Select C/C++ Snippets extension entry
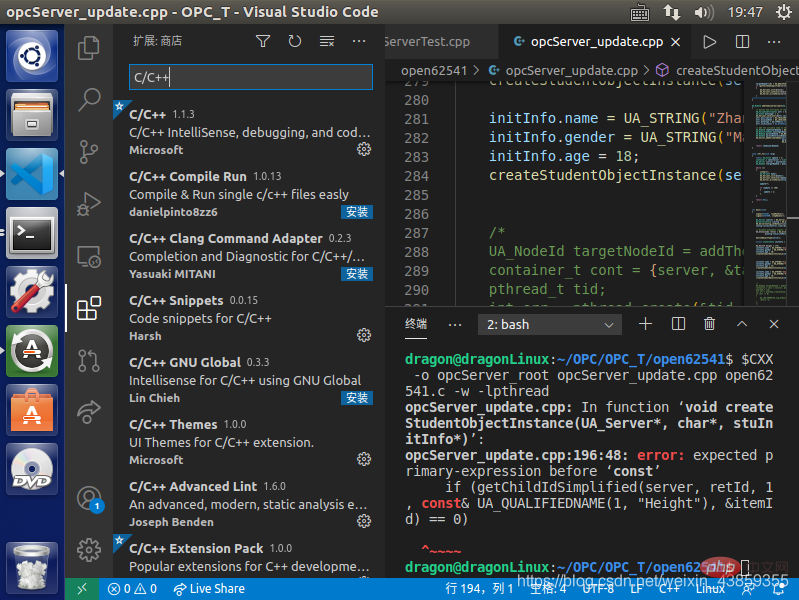This screenshot has height=600, width=799. pos(249,318)
